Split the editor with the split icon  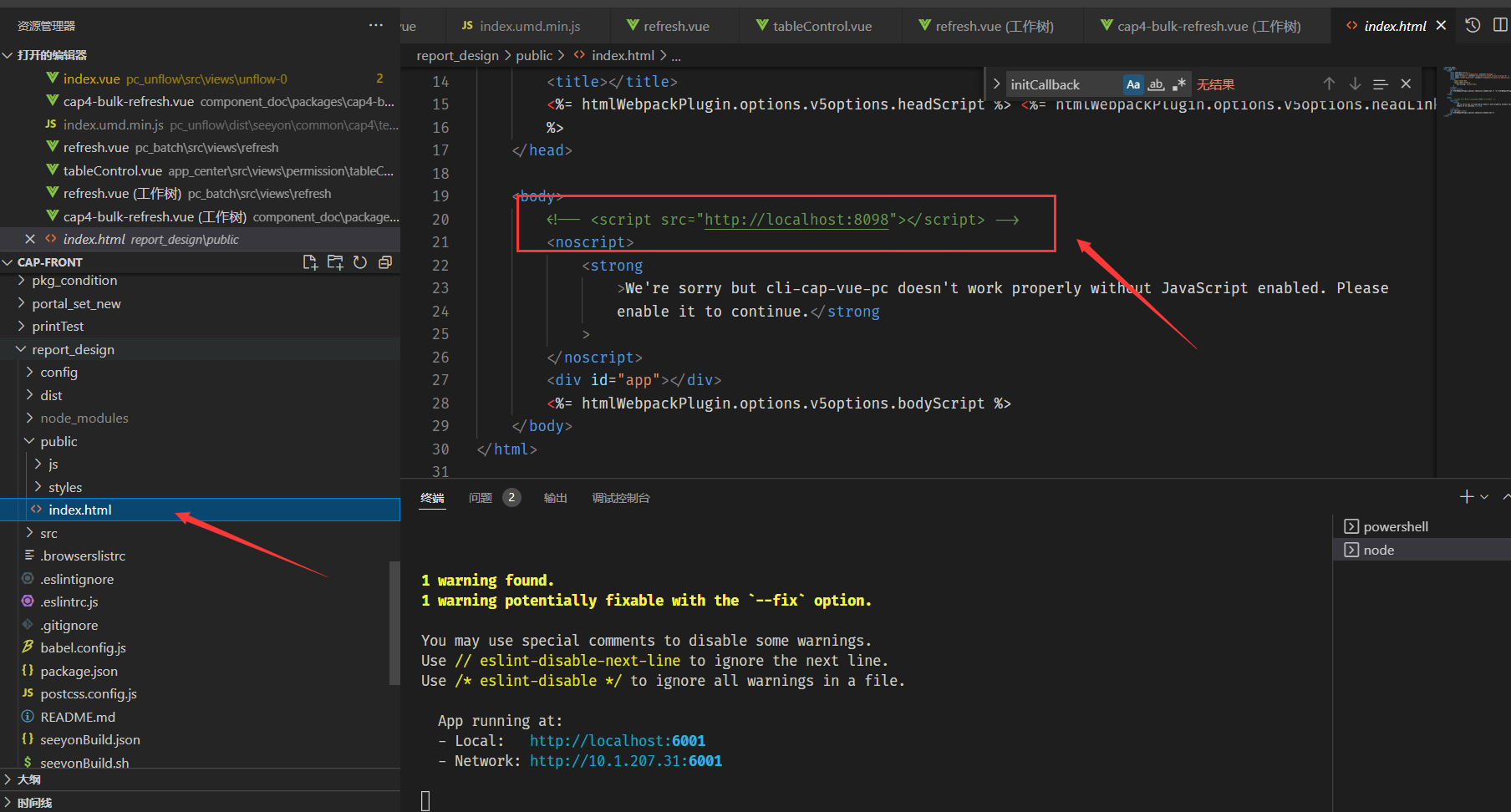(x=1500, y=26)
